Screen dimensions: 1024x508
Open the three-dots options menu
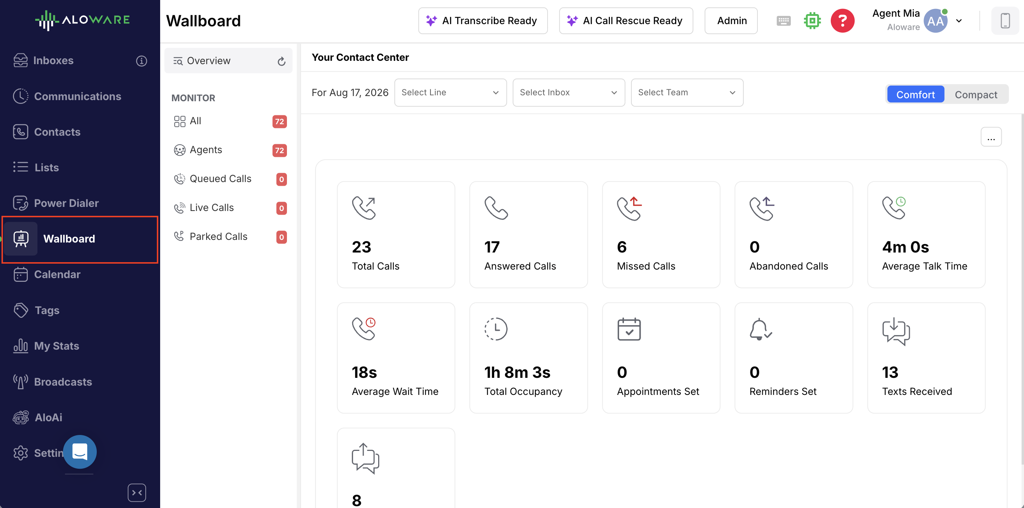991,137
